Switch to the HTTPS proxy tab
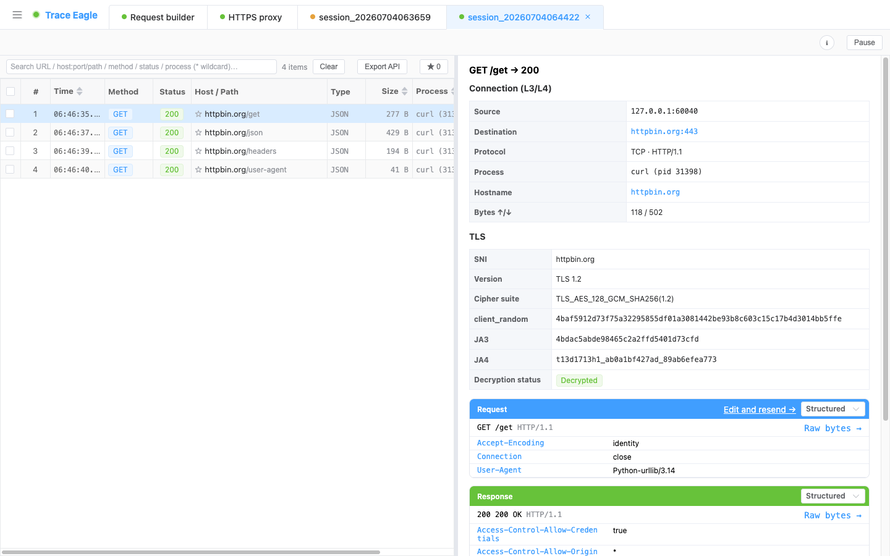The width and height of the screenshot is (890, 556). coord(251,17)
